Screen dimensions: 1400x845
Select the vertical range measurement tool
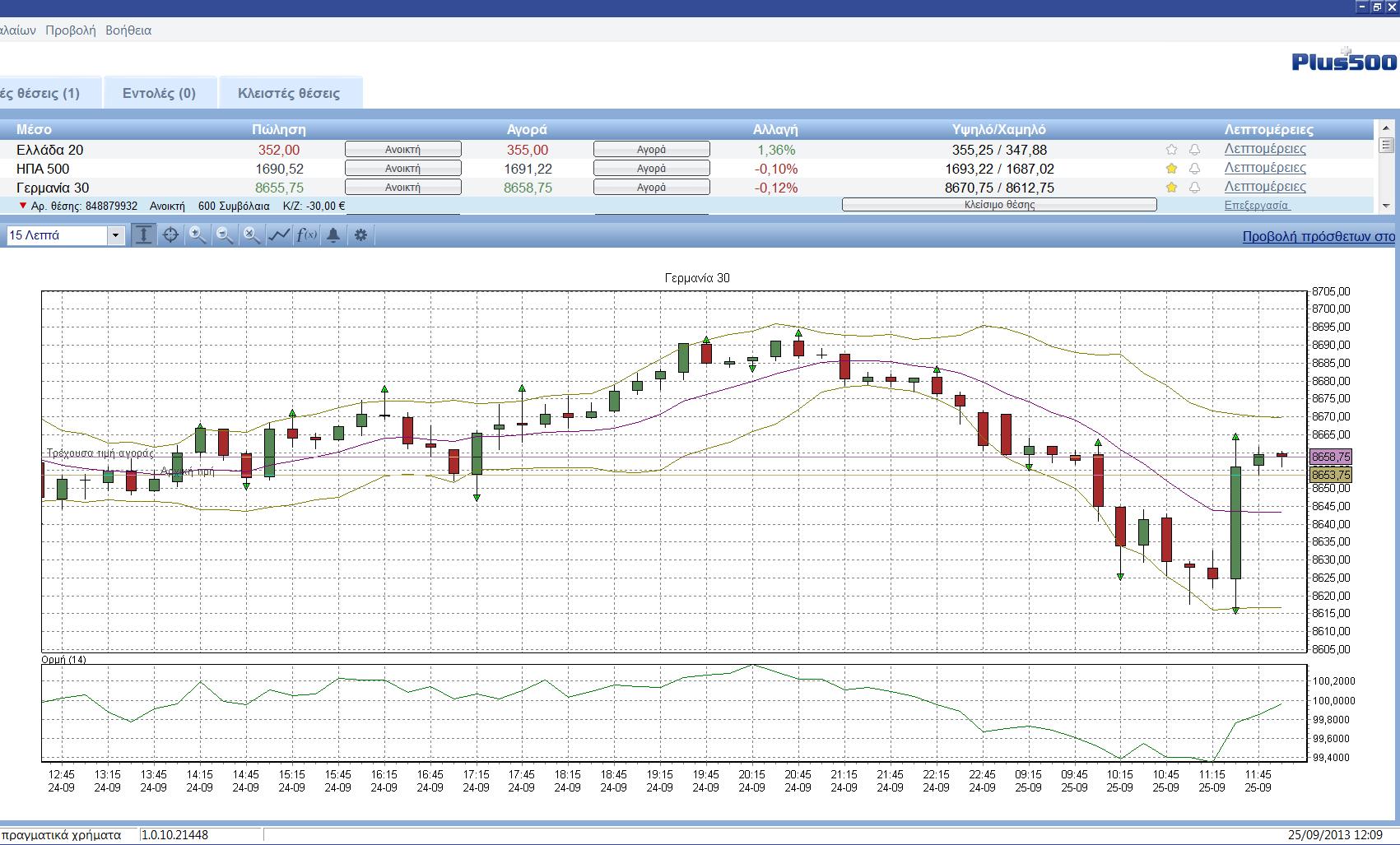143,235
